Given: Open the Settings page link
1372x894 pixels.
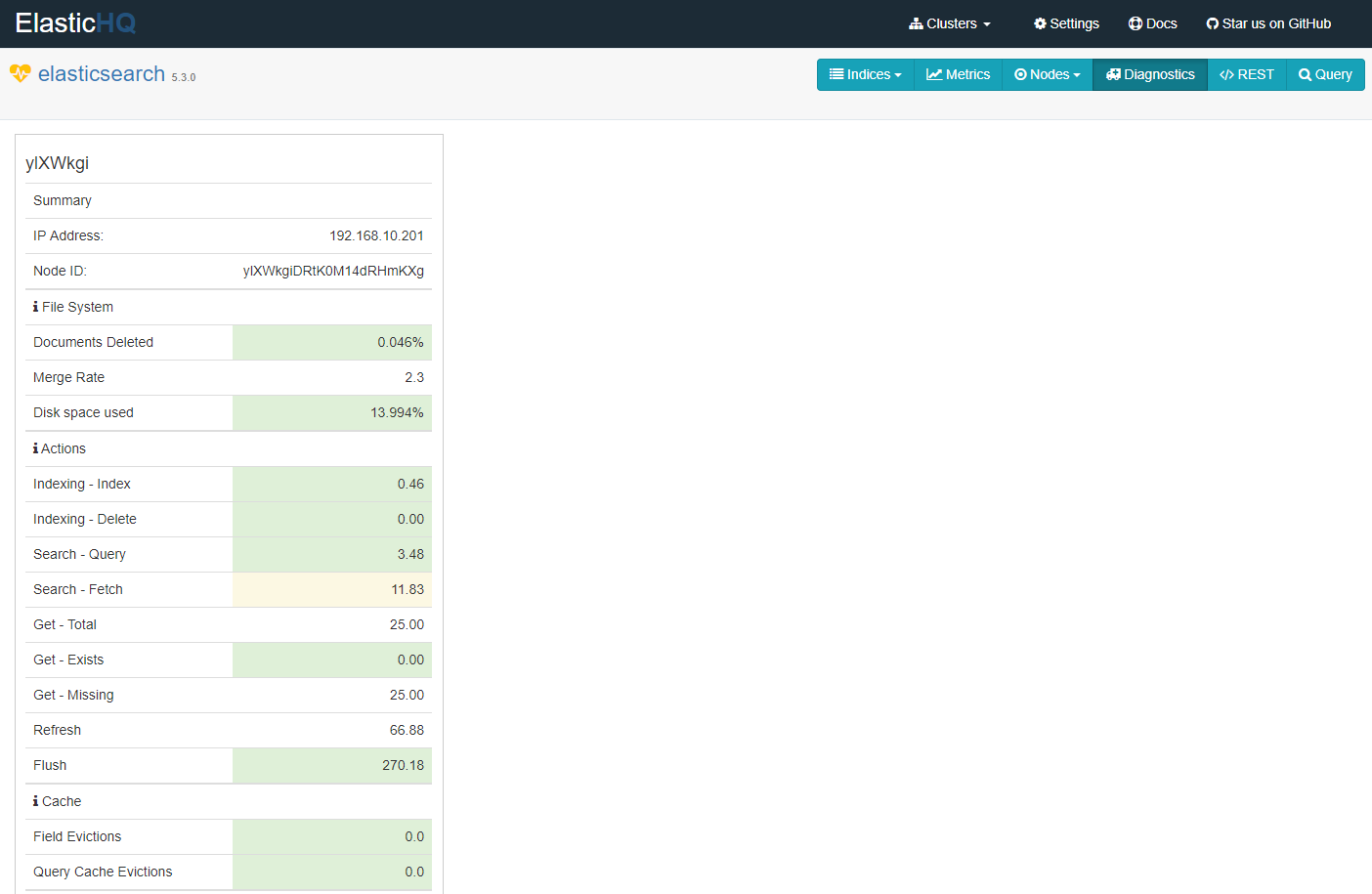Looking at the screenshot, I should click(1066, 23).
